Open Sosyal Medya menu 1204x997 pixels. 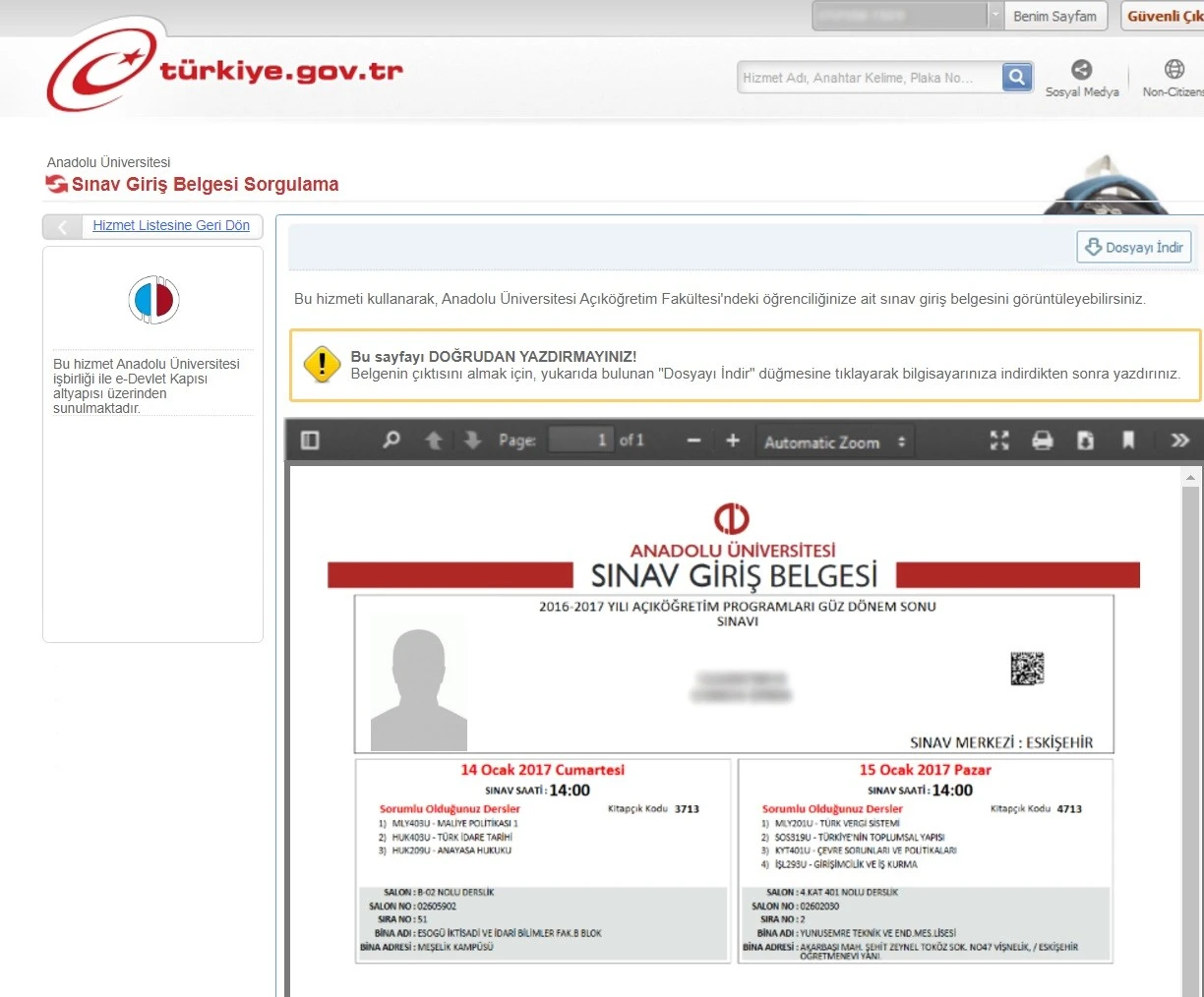click(x=1082, y=78)
